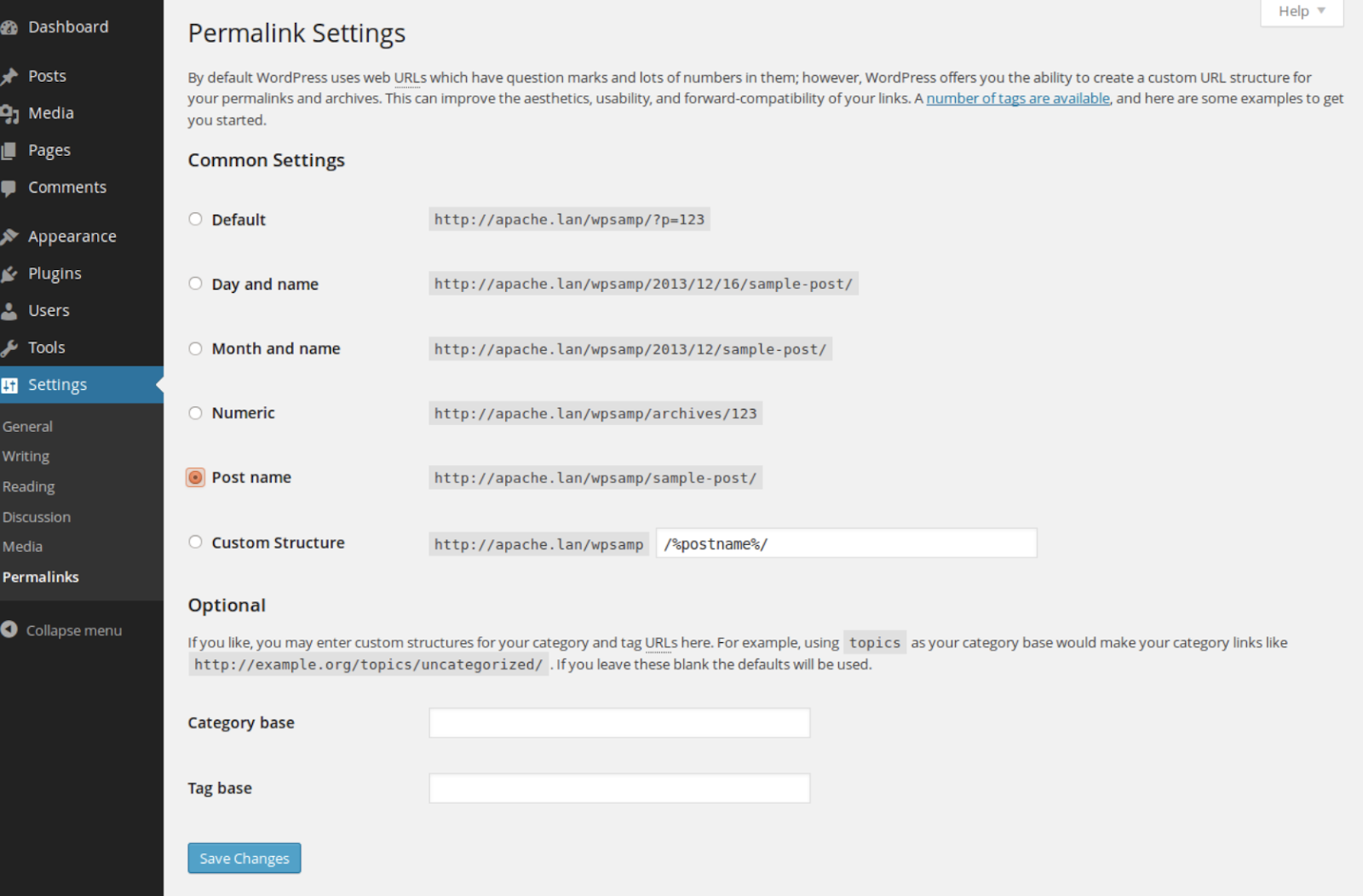The width and height of the screenshot is (1363, 896).
Task: Click the Save Changes button
Action: click(x=244, y=859)
